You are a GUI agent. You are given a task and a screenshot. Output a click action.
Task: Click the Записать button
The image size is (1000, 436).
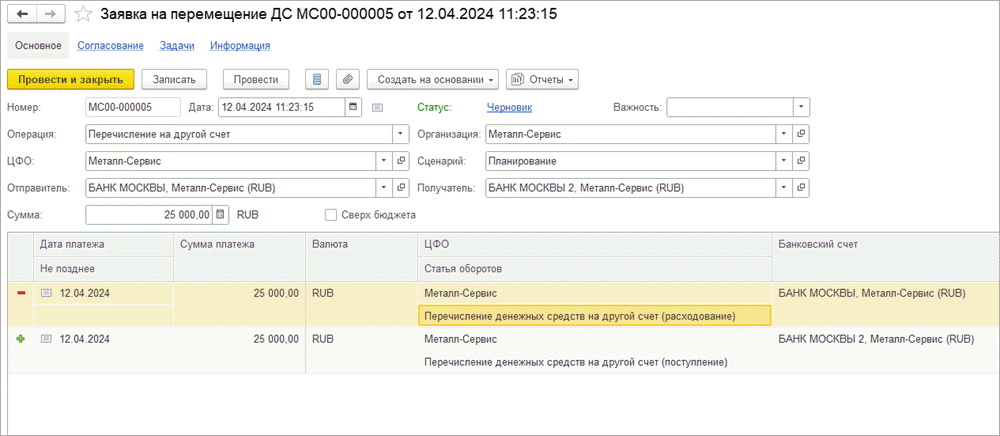pyautogui.click(x=174, y=79)
